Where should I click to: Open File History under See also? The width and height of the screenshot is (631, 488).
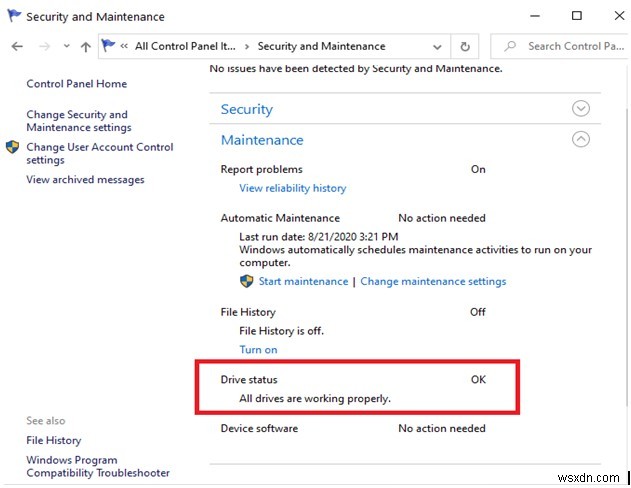[x=54, y=441]
